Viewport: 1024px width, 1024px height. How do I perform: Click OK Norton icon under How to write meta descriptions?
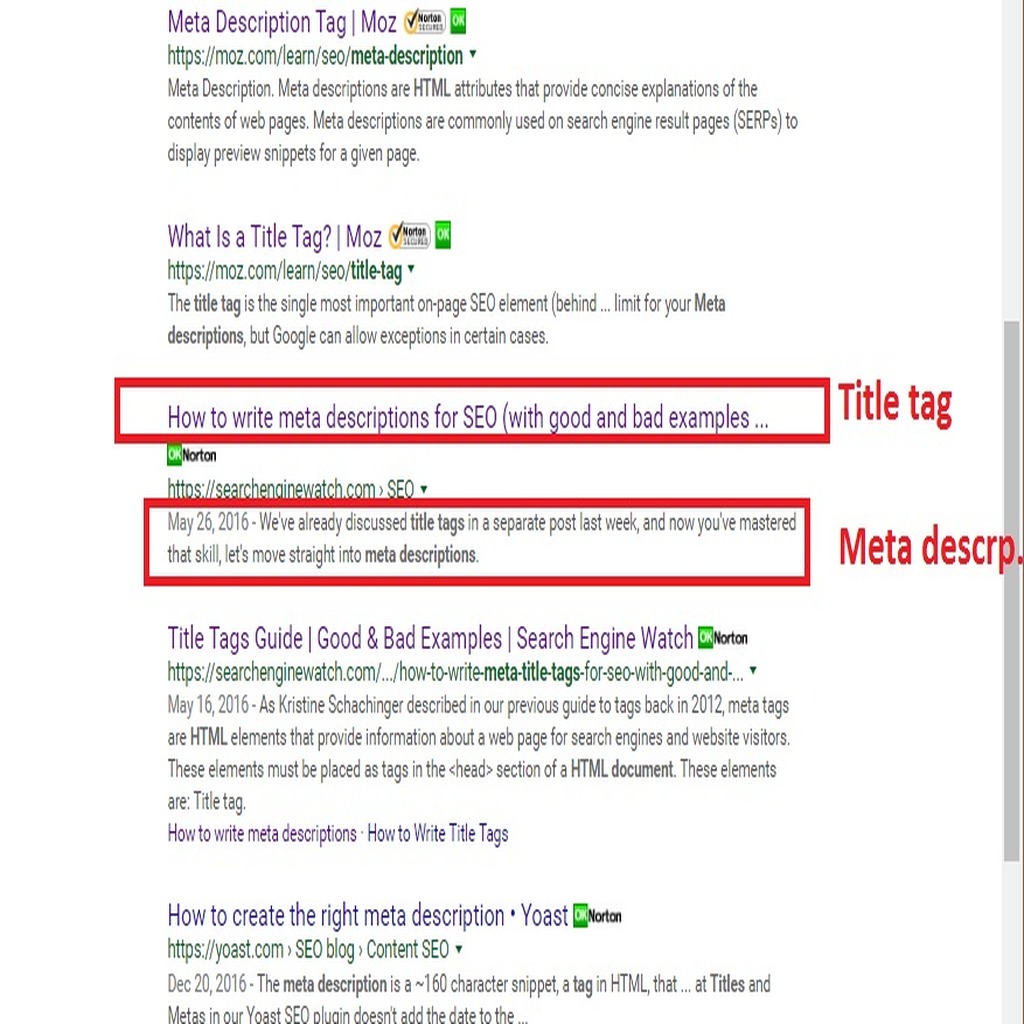191,455
